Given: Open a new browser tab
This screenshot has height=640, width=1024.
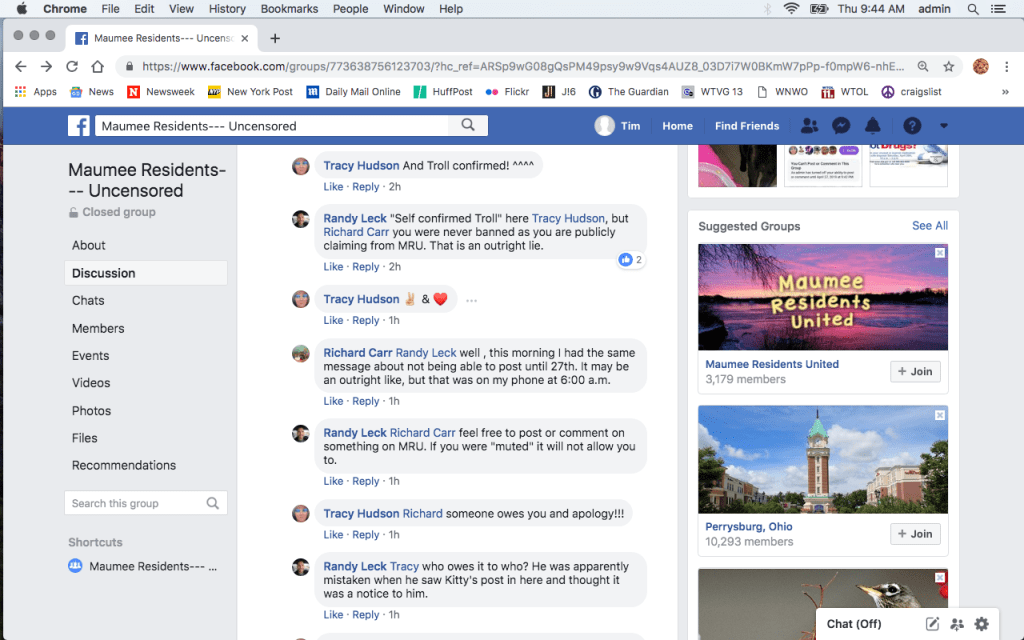Looking at the screenshot, I should click(275, 39).
